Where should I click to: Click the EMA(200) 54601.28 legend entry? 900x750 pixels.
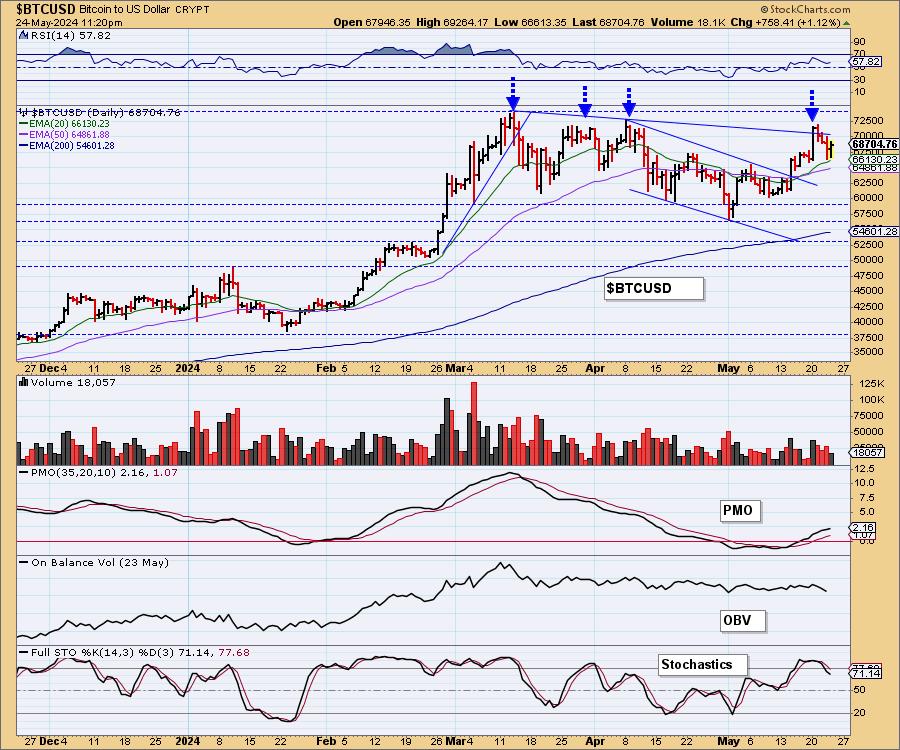[x=72, y=146]
